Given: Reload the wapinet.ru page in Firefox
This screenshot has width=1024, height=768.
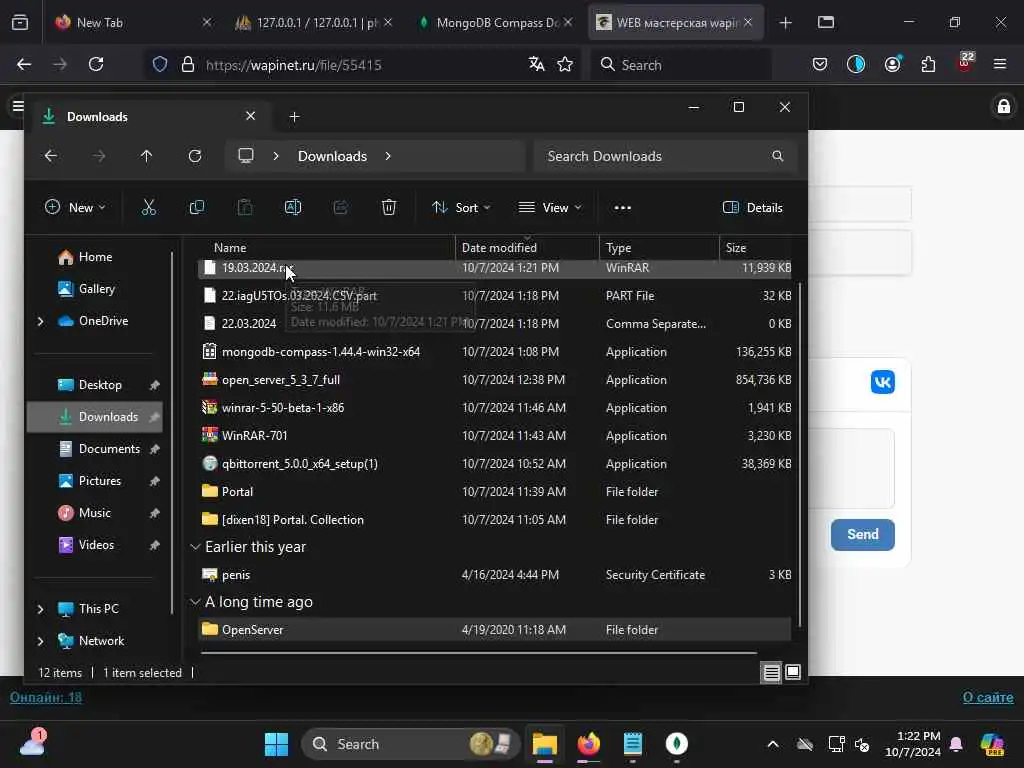Looking at the screenshot, I should [x=96, y=64].
